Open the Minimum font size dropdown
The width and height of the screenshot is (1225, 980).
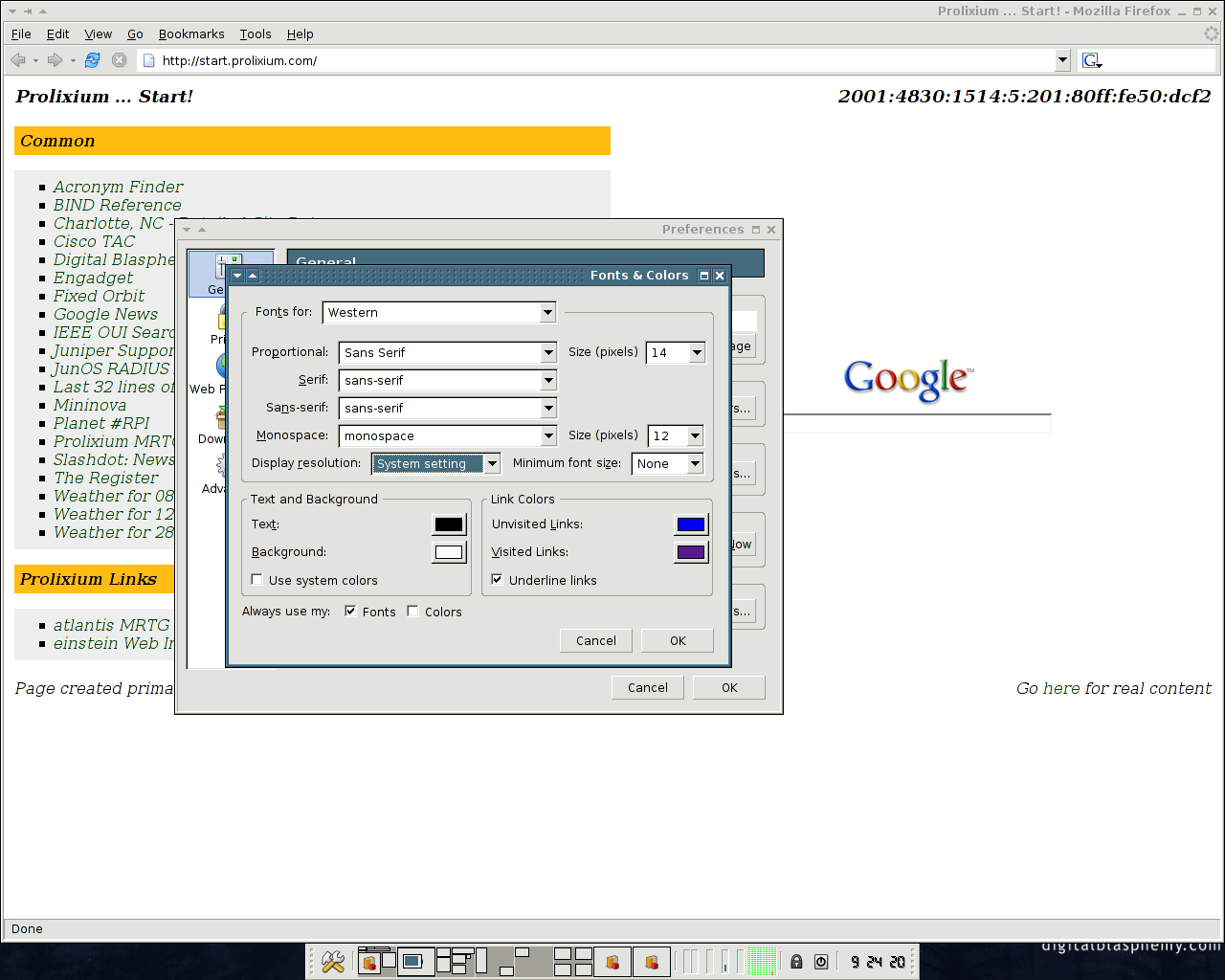pyautogui.click(x=668, y=463)
